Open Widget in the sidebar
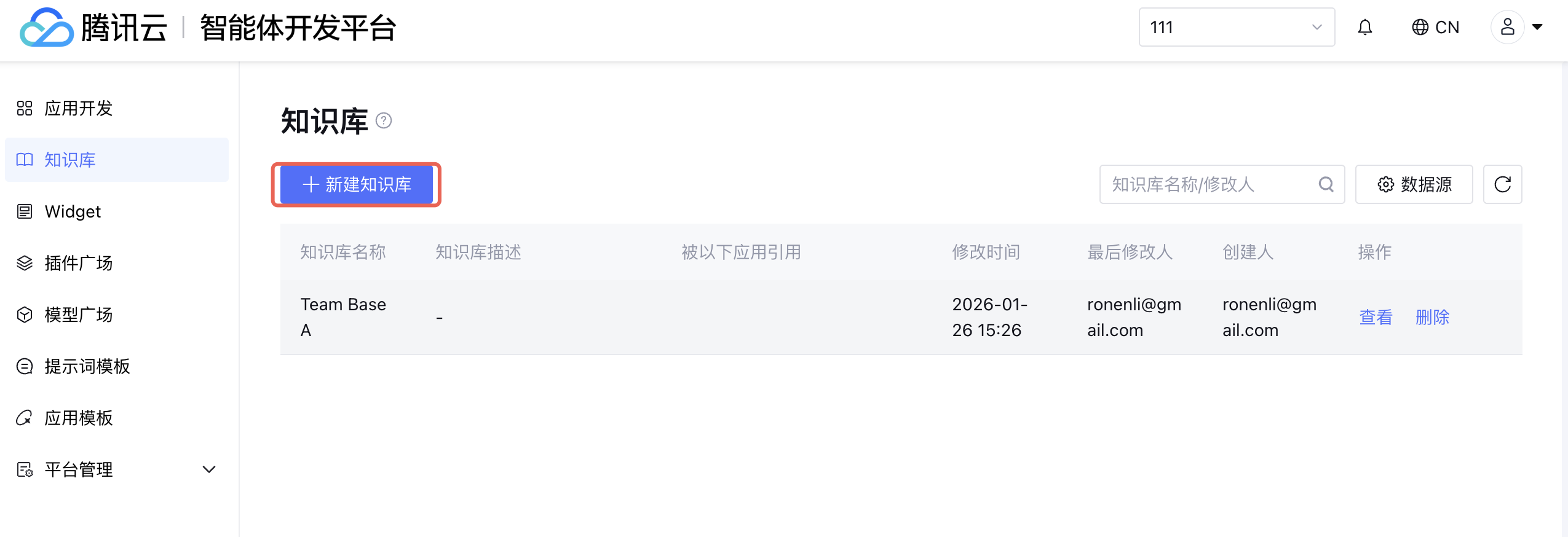The image size is (1568, 537). coord(73,212)
